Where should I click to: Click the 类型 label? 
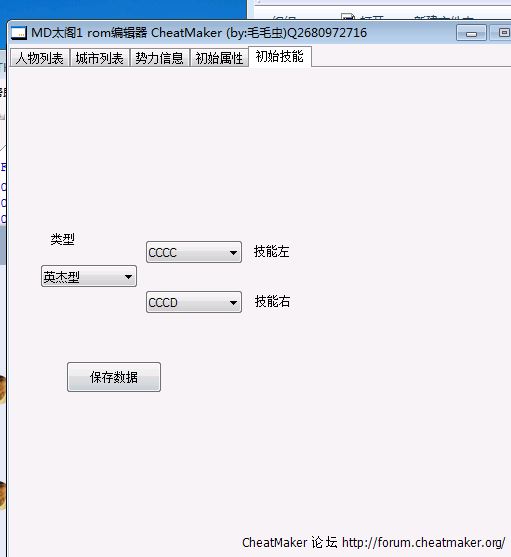point(62,239)
